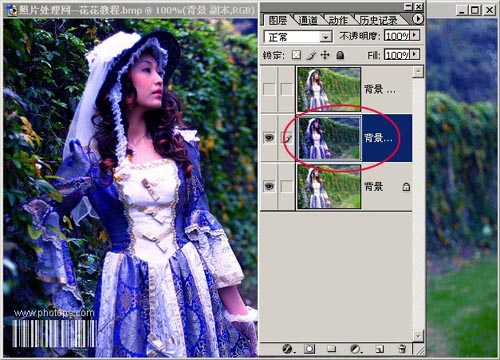Toggle link box of the top layer
The image size is (500, 360).
tap(287, 89)
